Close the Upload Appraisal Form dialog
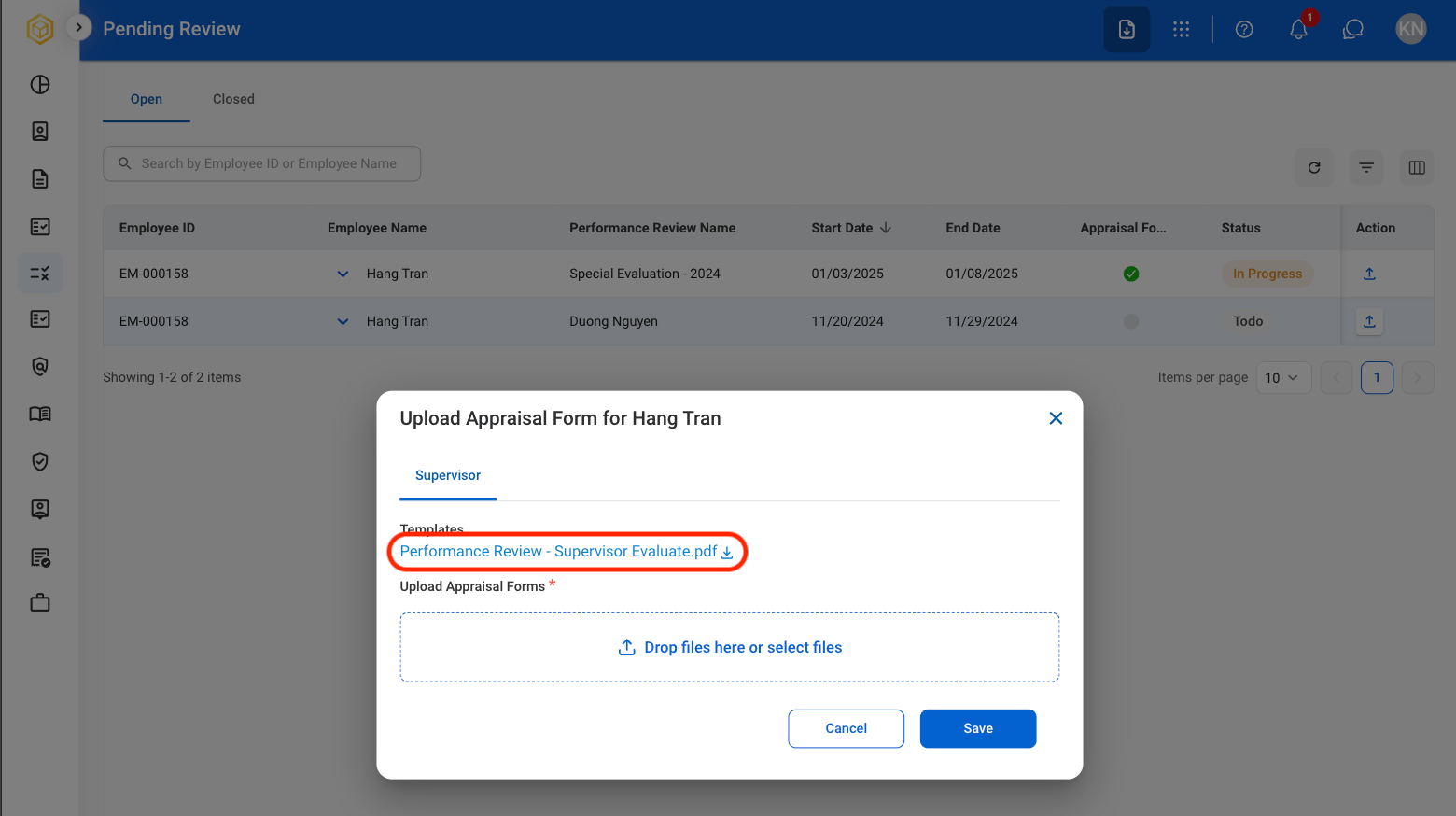The image size is (1456, 816). point(1056,418)
